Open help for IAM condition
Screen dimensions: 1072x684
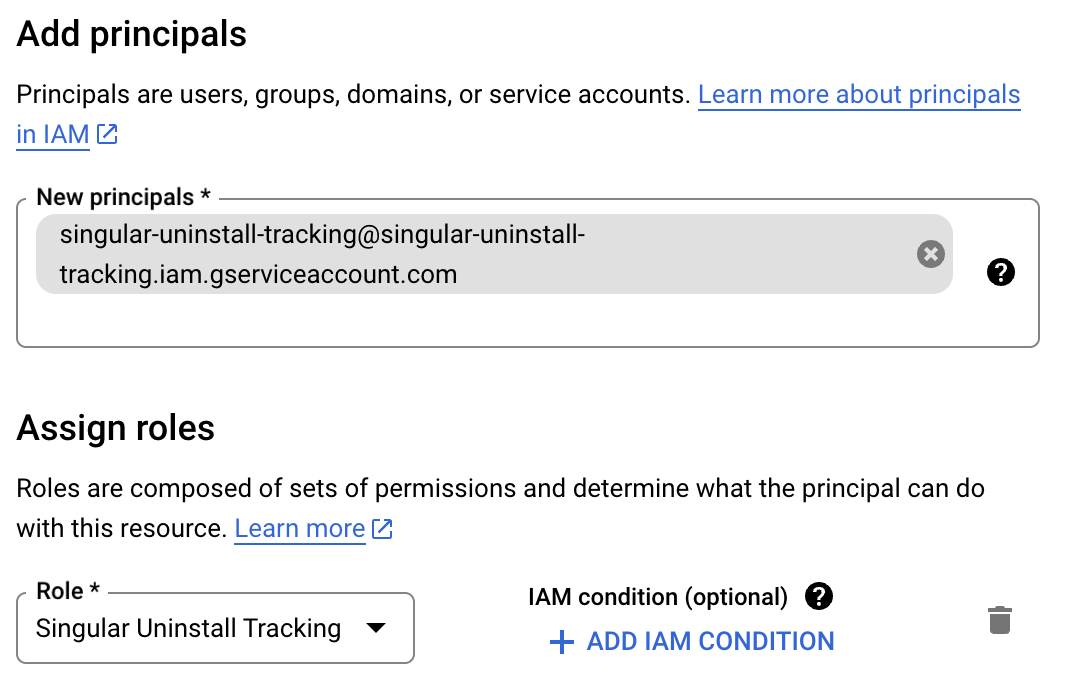coord(818,596)
